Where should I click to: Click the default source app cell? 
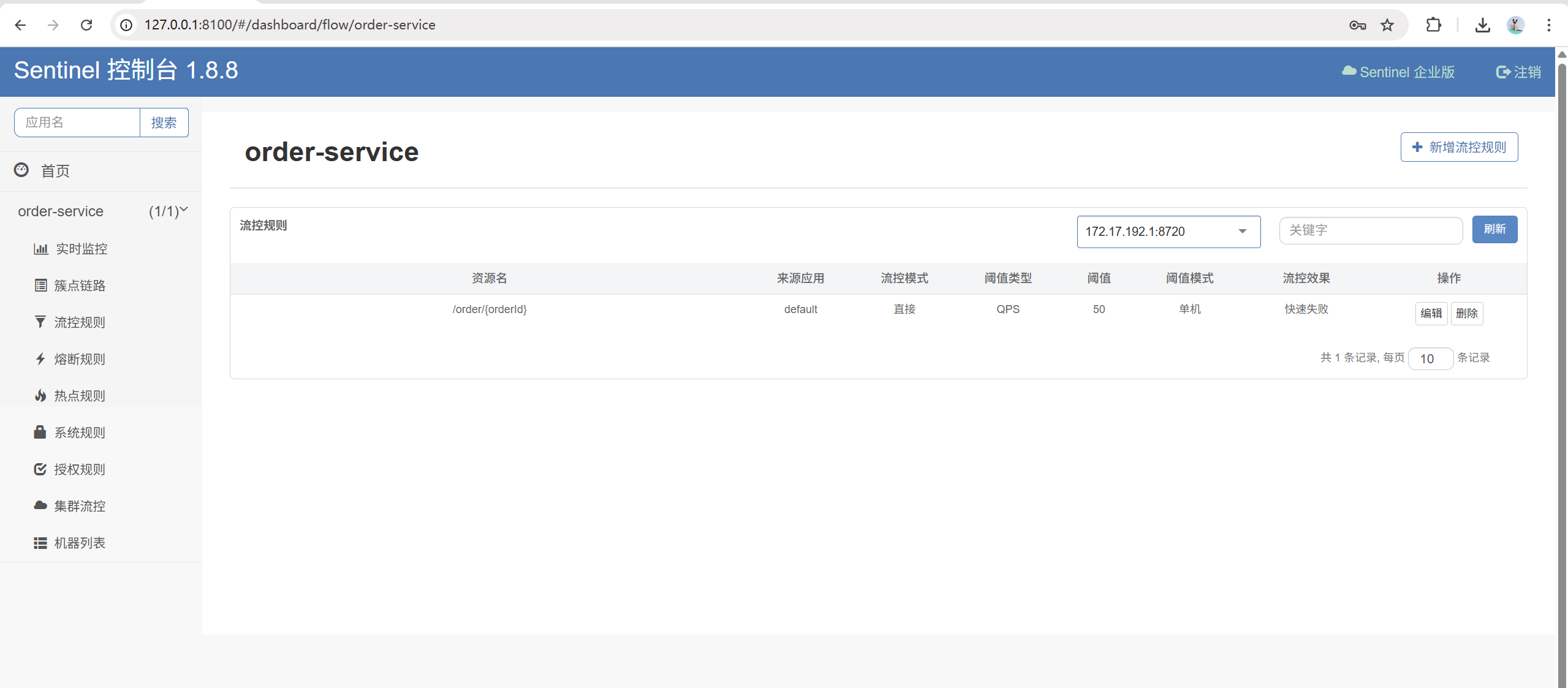coord(800,309)
